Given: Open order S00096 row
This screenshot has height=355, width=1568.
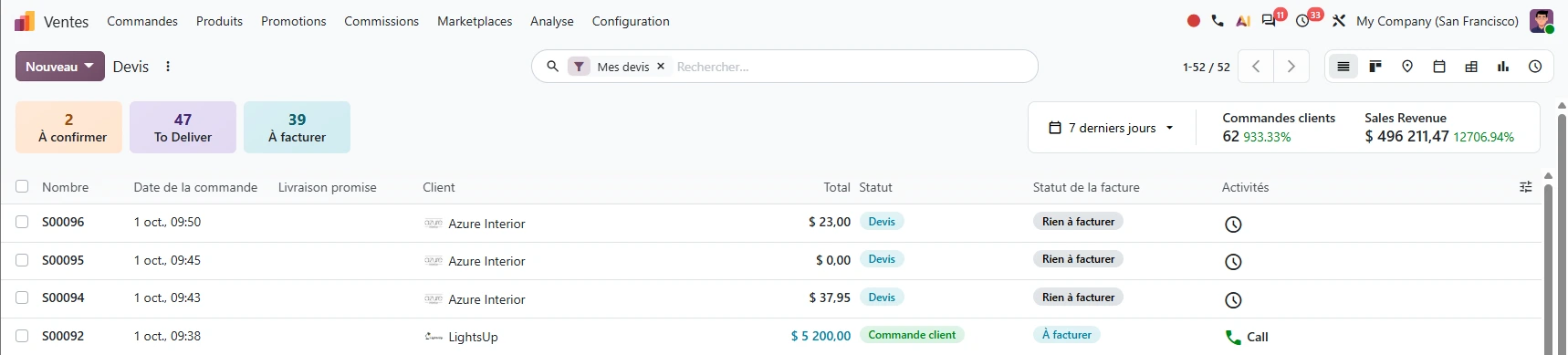Looking at the screenshot, I should (771, 223).
